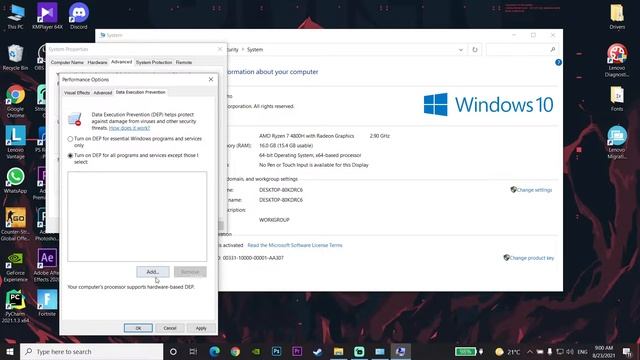Open System Protection tab in System Properties
Viewport: 640px width, 360px height.
[154, 62]
